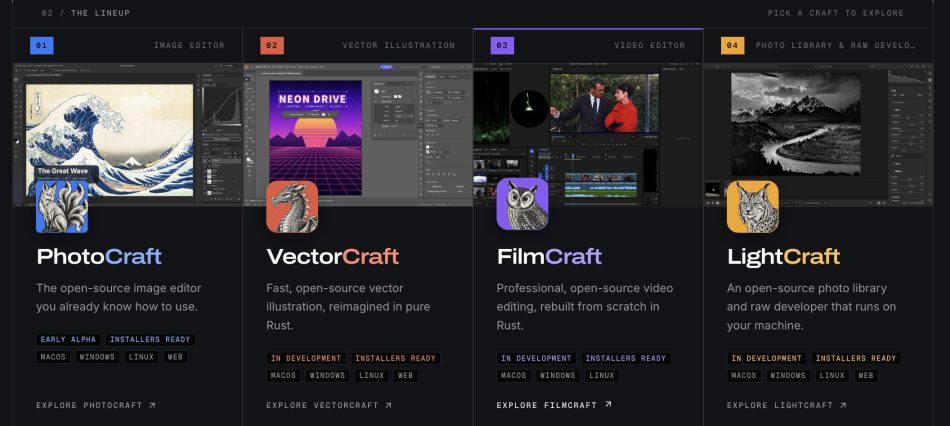The width and height of the screenshot is (950, 426).
Task: Click the purple 03 number badge
Action: pos(502,45)
